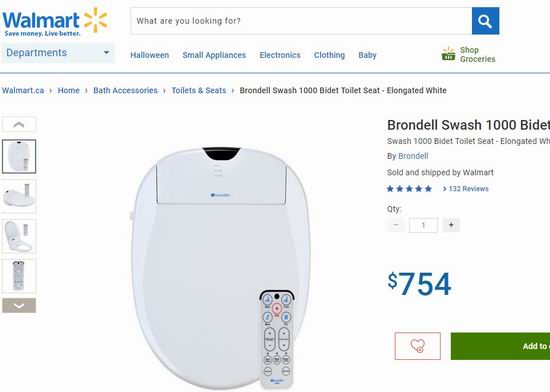Open the Small Appliances category
The width and height of the screenshot is (550, 392).
tap(214, 55)
